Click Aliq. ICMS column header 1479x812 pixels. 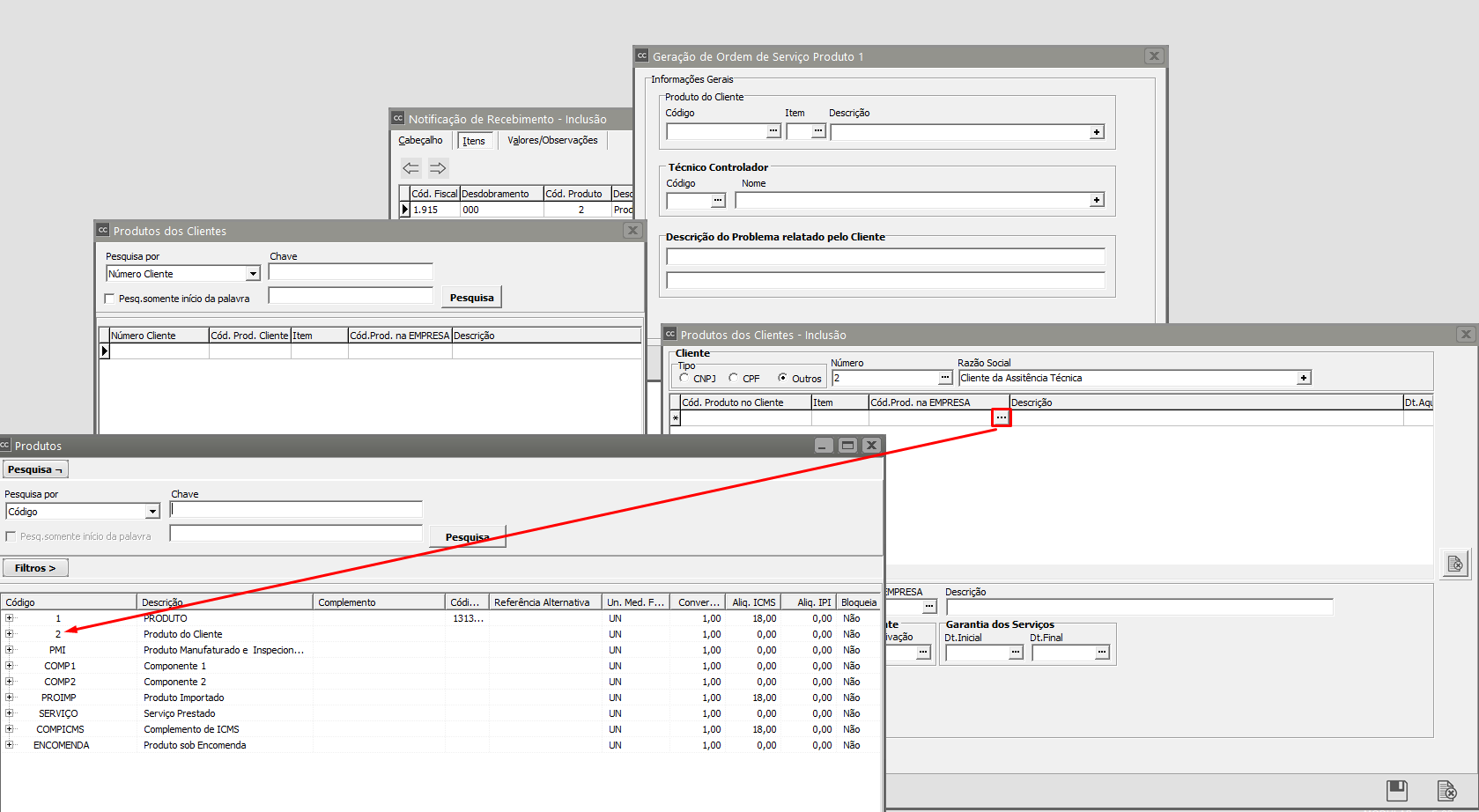tap(754, 602)
